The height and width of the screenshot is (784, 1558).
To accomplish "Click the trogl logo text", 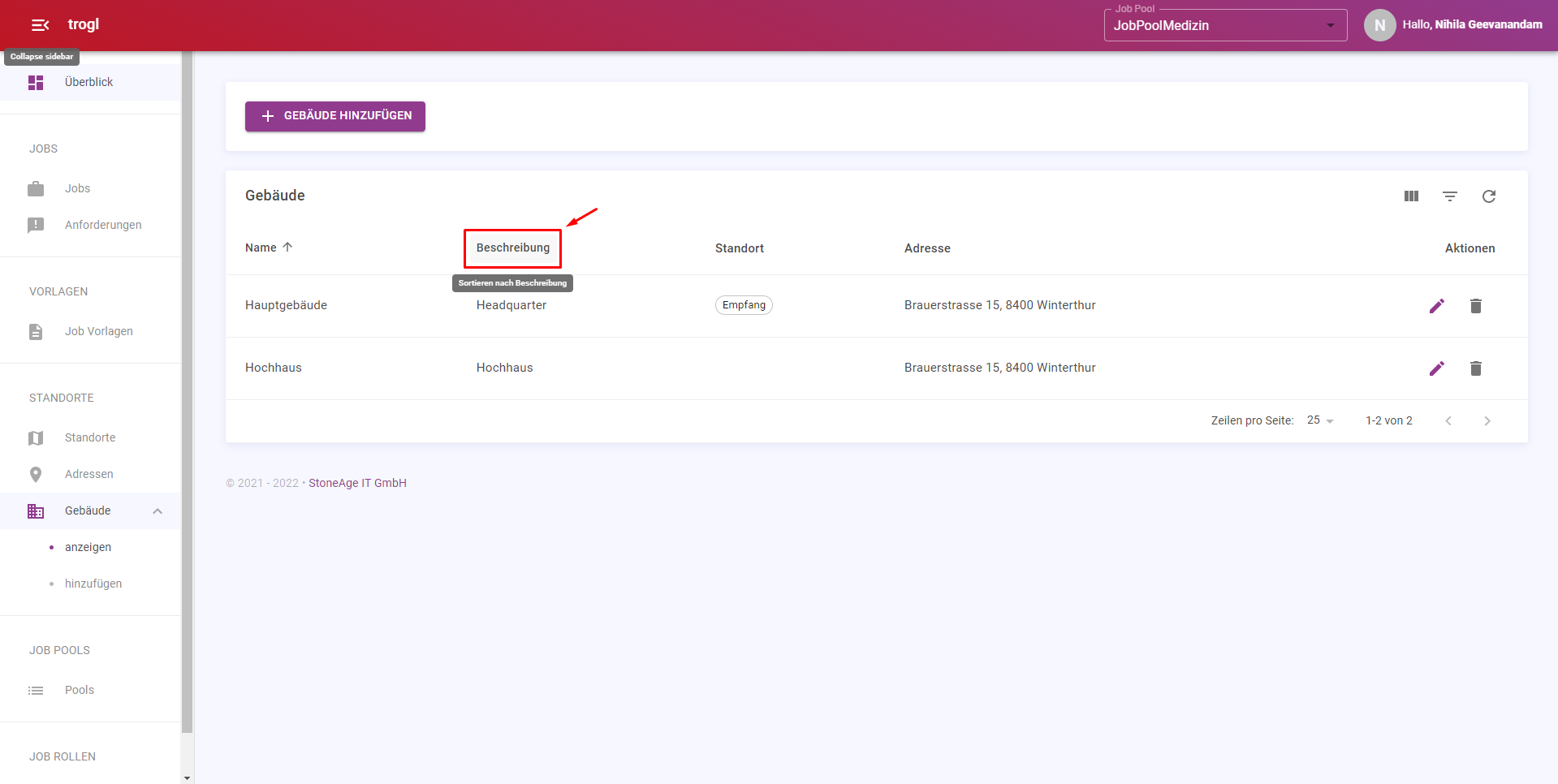I will click(84, 24).
